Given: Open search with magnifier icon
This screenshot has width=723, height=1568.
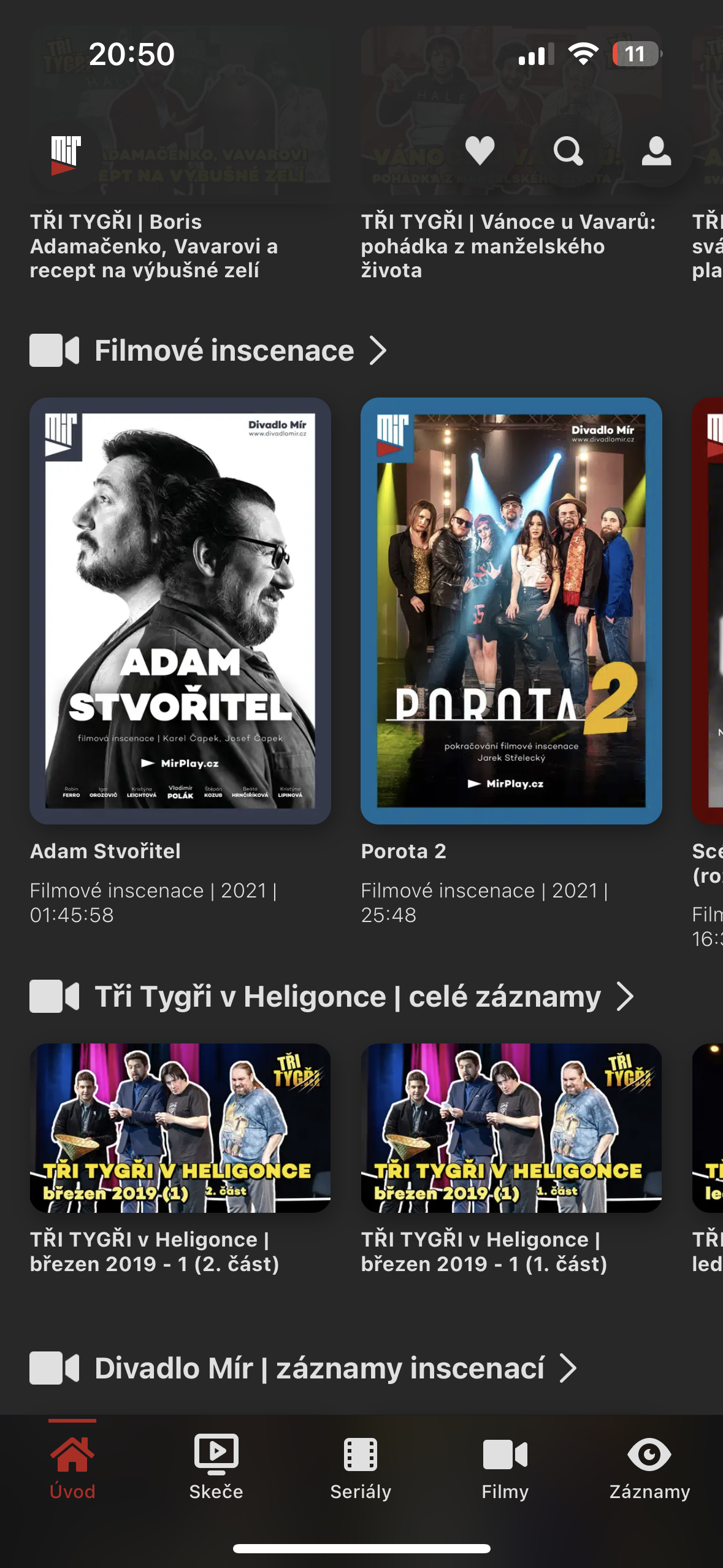Looking at the screenshot, I should coord(568,151).
